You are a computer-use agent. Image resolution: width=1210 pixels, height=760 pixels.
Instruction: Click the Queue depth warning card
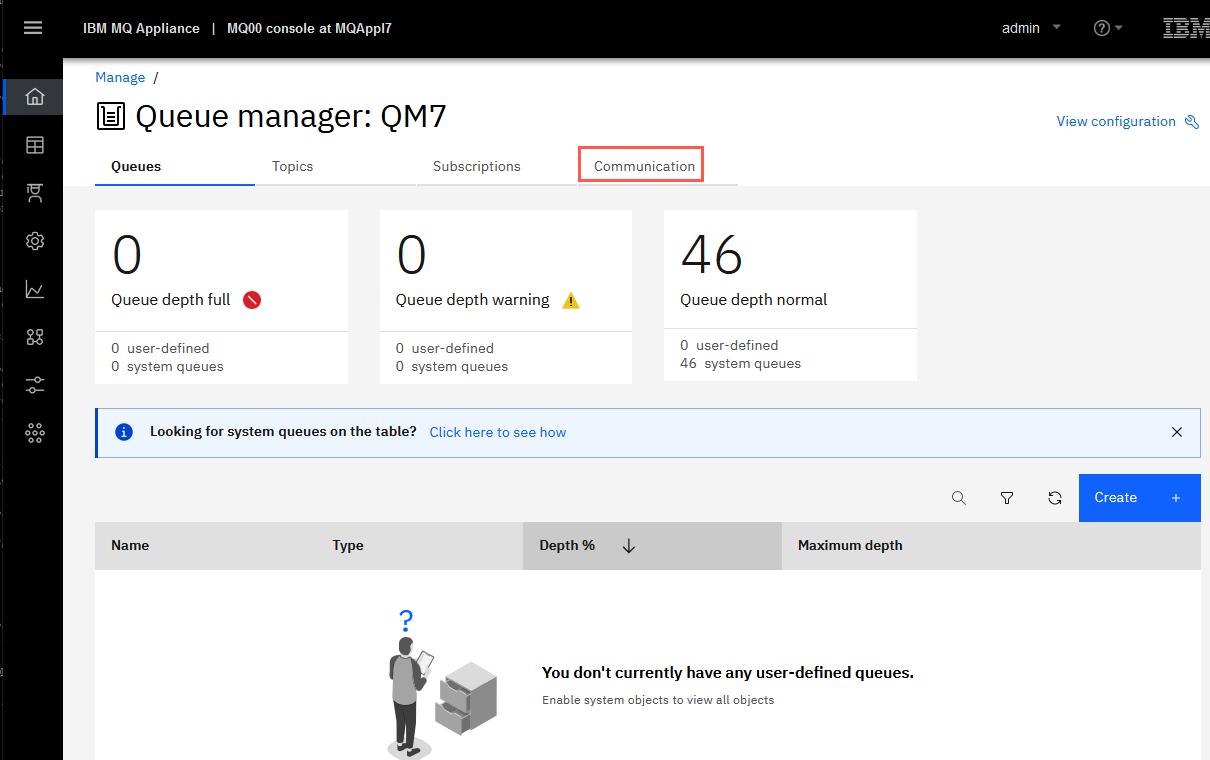506,297
